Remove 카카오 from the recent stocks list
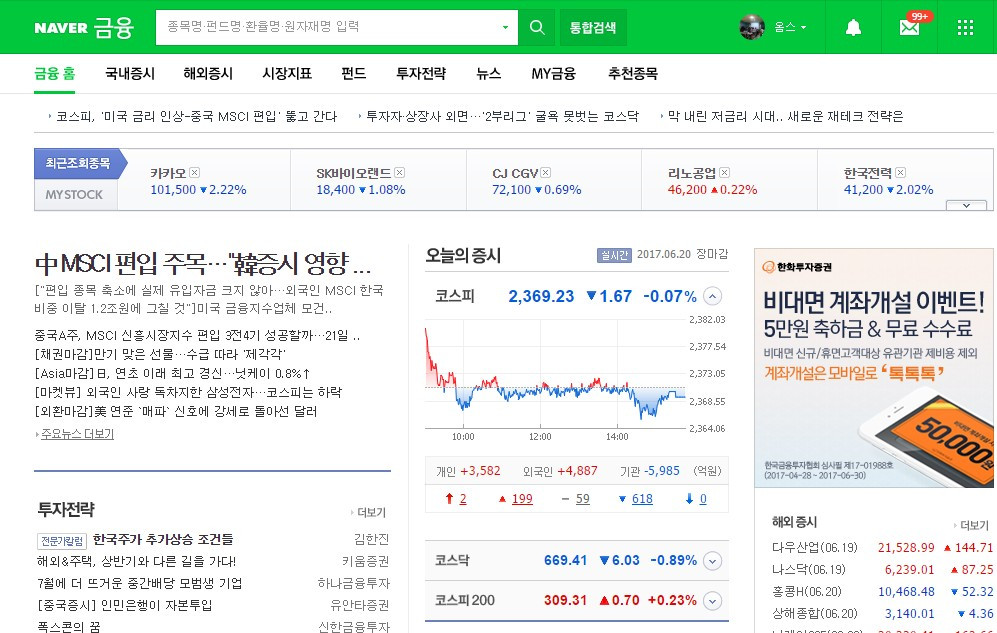 click(193, 172)
